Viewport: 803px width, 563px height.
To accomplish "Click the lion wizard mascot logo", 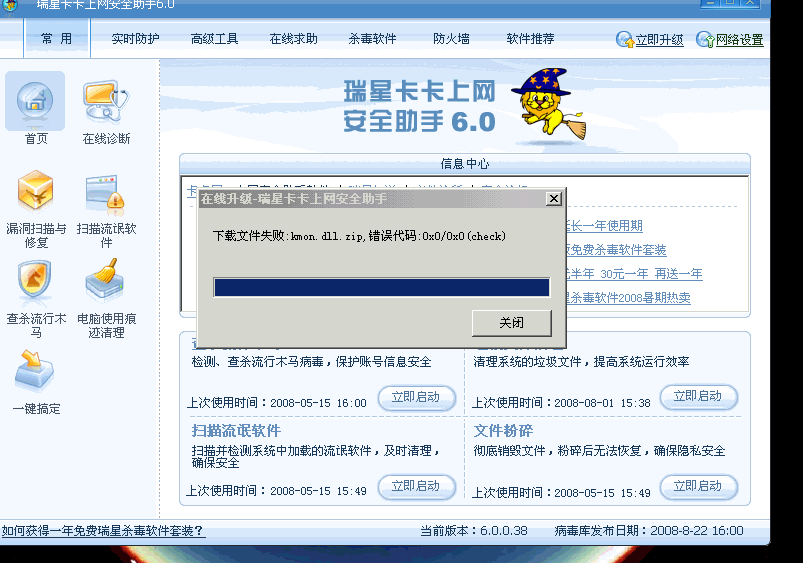I will (549, 104).
